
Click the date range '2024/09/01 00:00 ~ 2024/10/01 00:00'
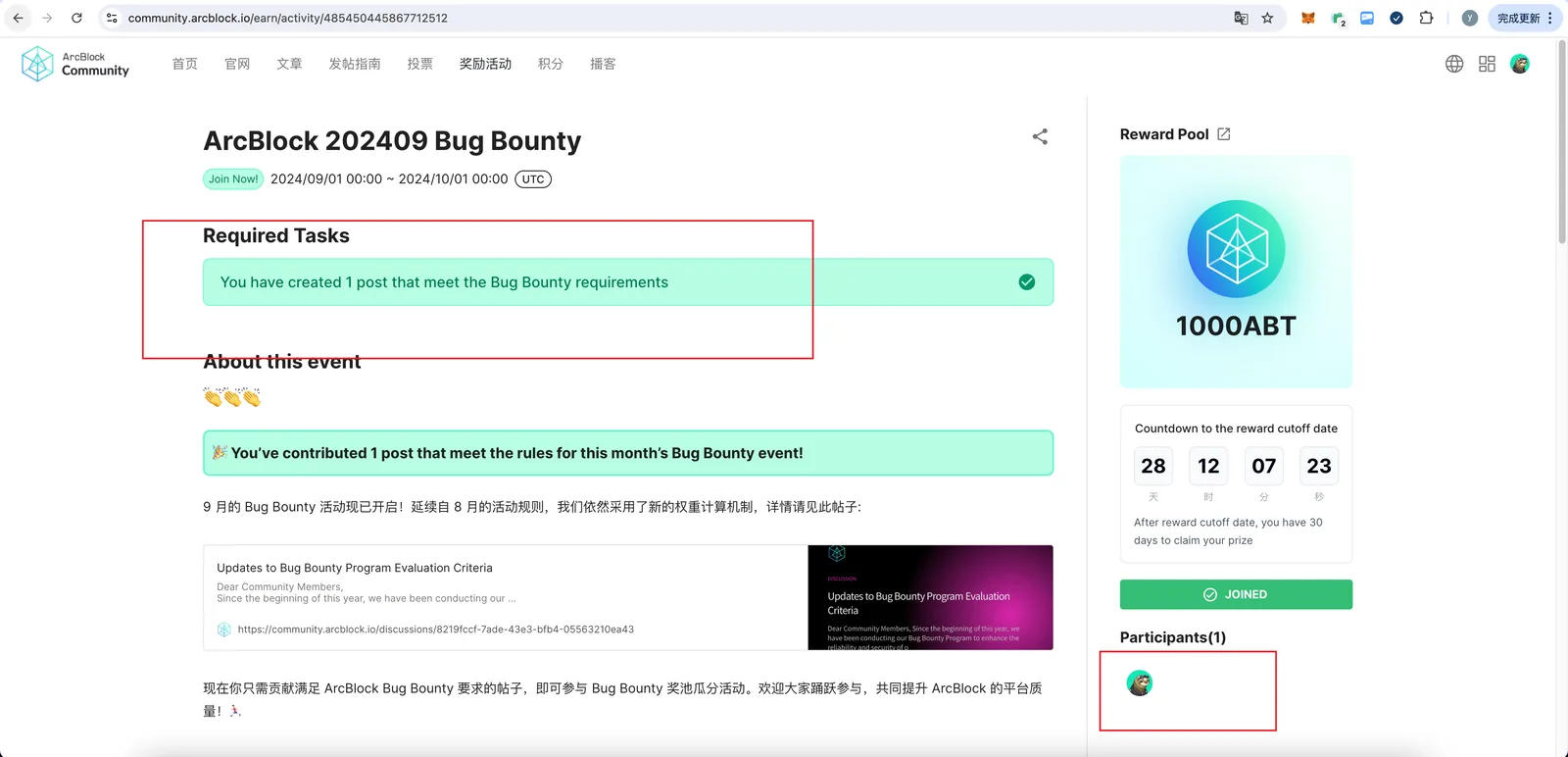[389, 179]
